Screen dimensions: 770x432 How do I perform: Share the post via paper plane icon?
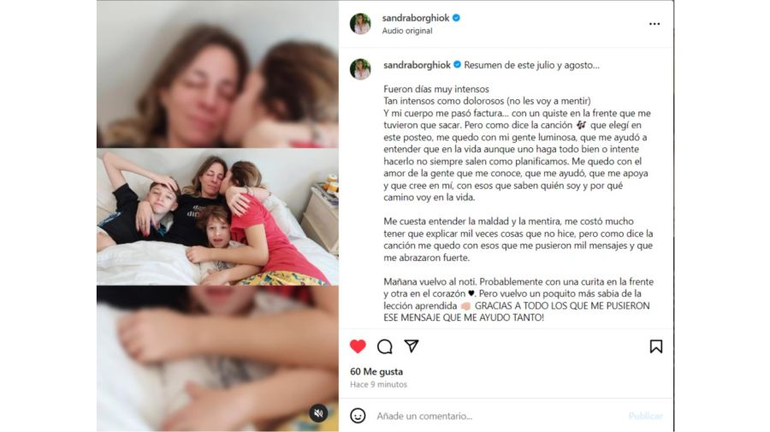[x=411, y=346]
